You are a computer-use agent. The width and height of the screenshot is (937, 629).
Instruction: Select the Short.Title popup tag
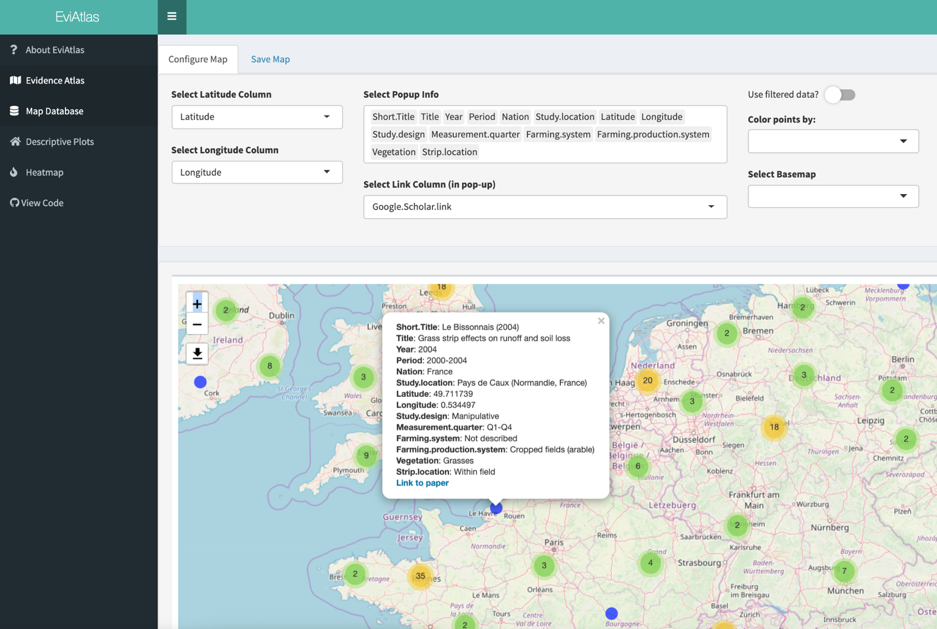pyautogui.click(x=393, y=116)
